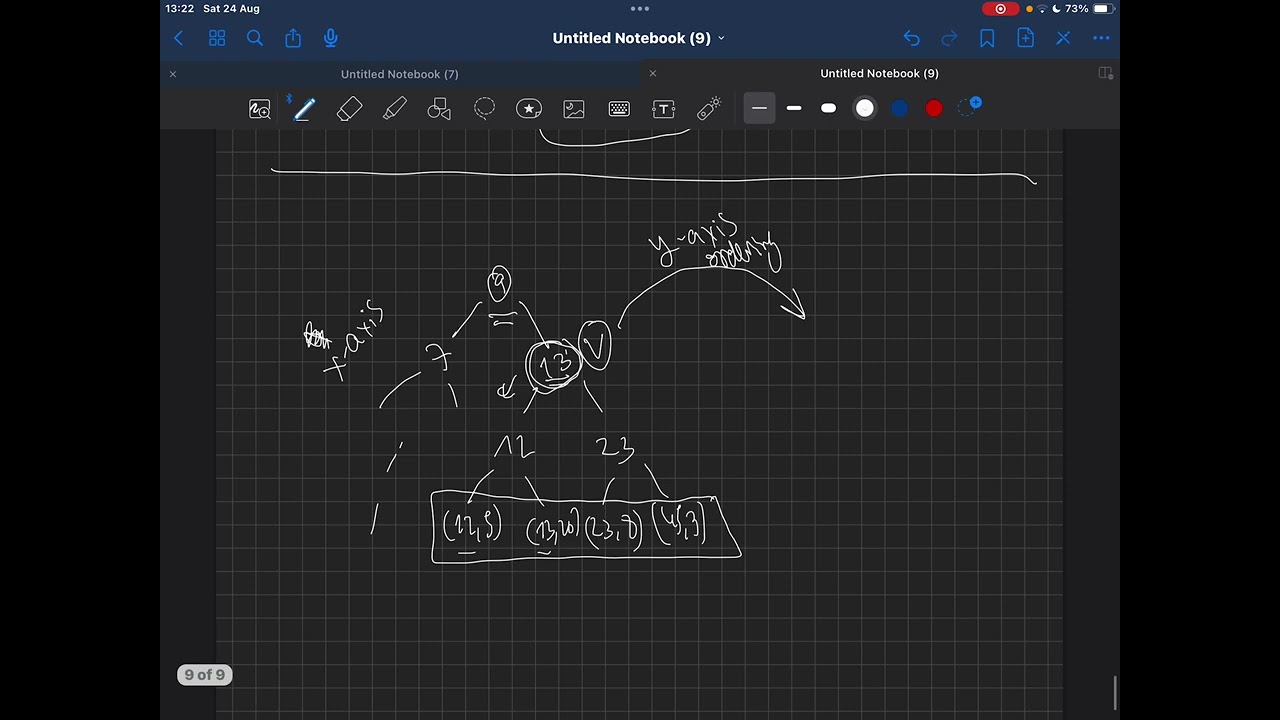Pick the red pen color
This screenshot has width=1280, height=720.
pyautogui.click(x=934, y=108)
